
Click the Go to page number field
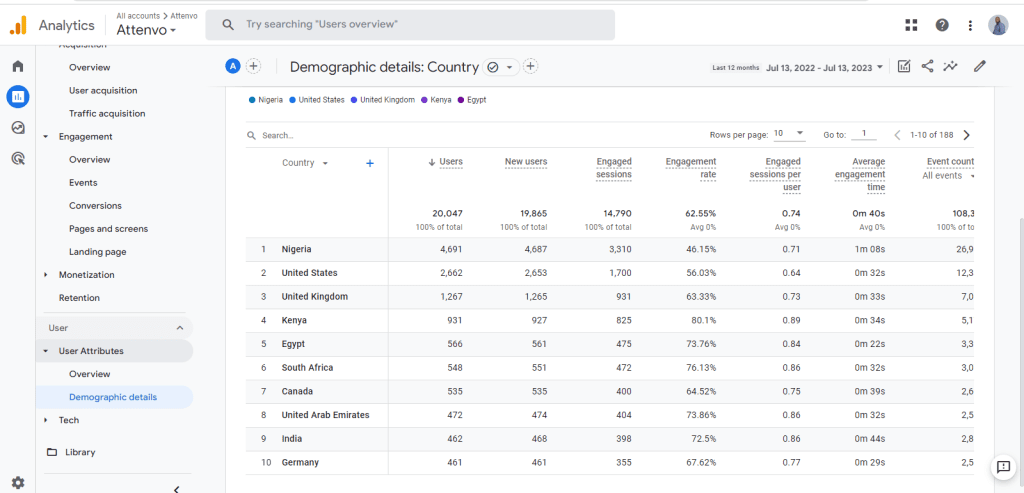(x=863, y=134)
